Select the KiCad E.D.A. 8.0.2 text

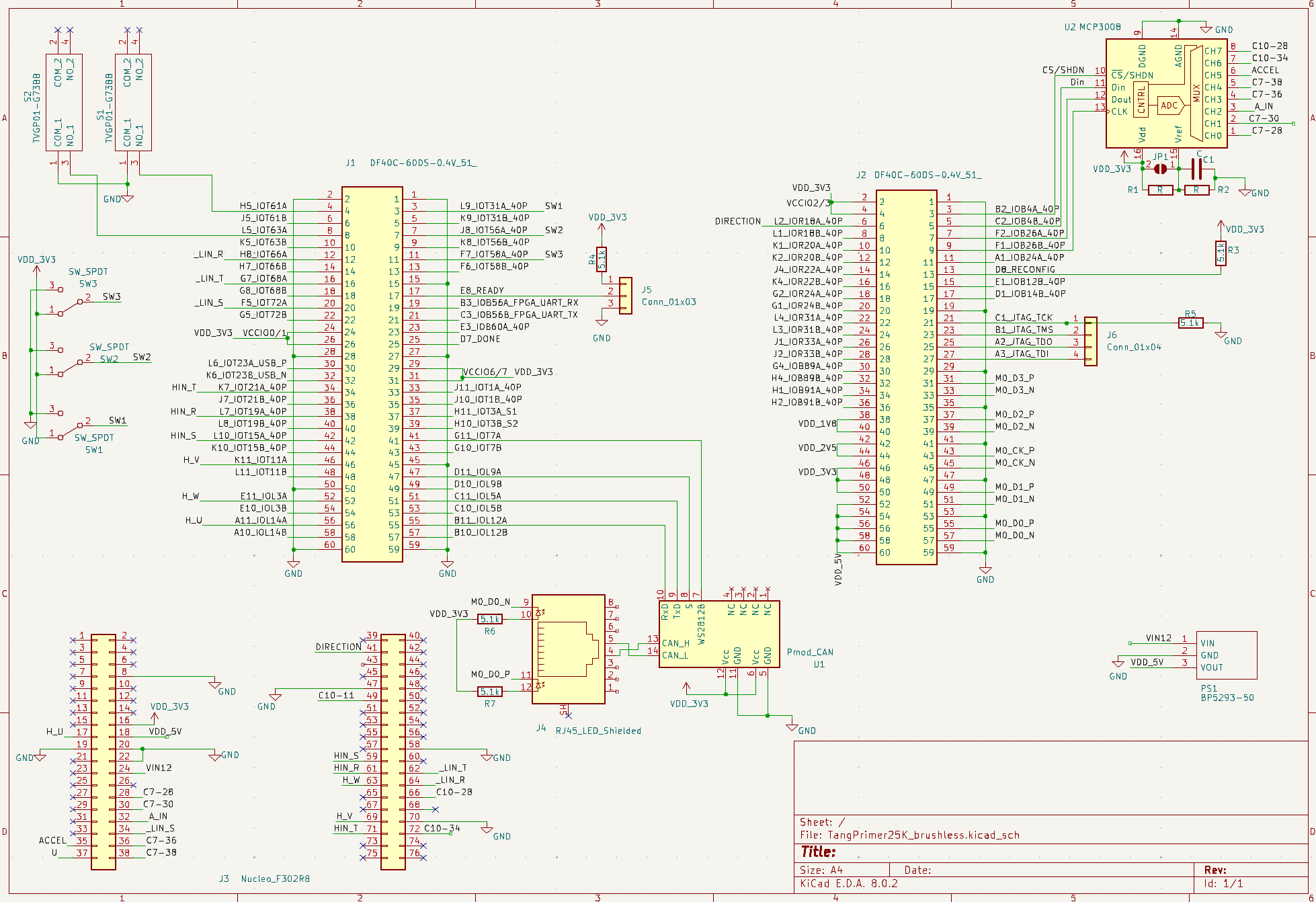pos(849,883)
